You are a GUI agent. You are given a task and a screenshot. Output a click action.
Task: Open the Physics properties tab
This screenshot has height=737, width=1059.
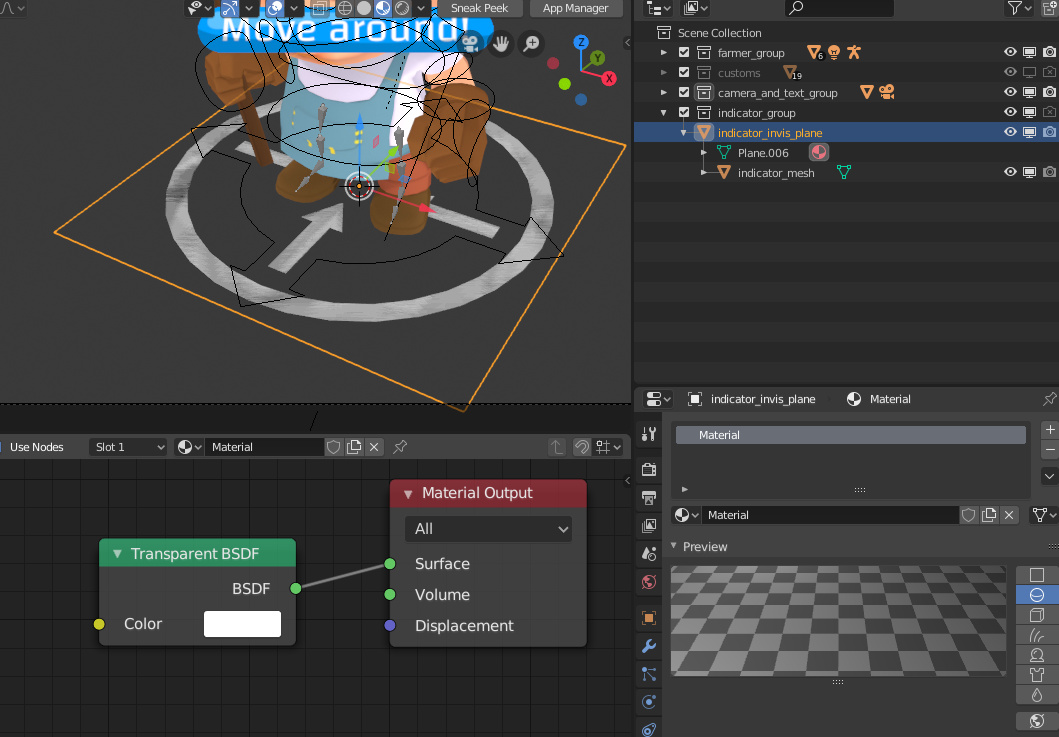click(649, 702)
